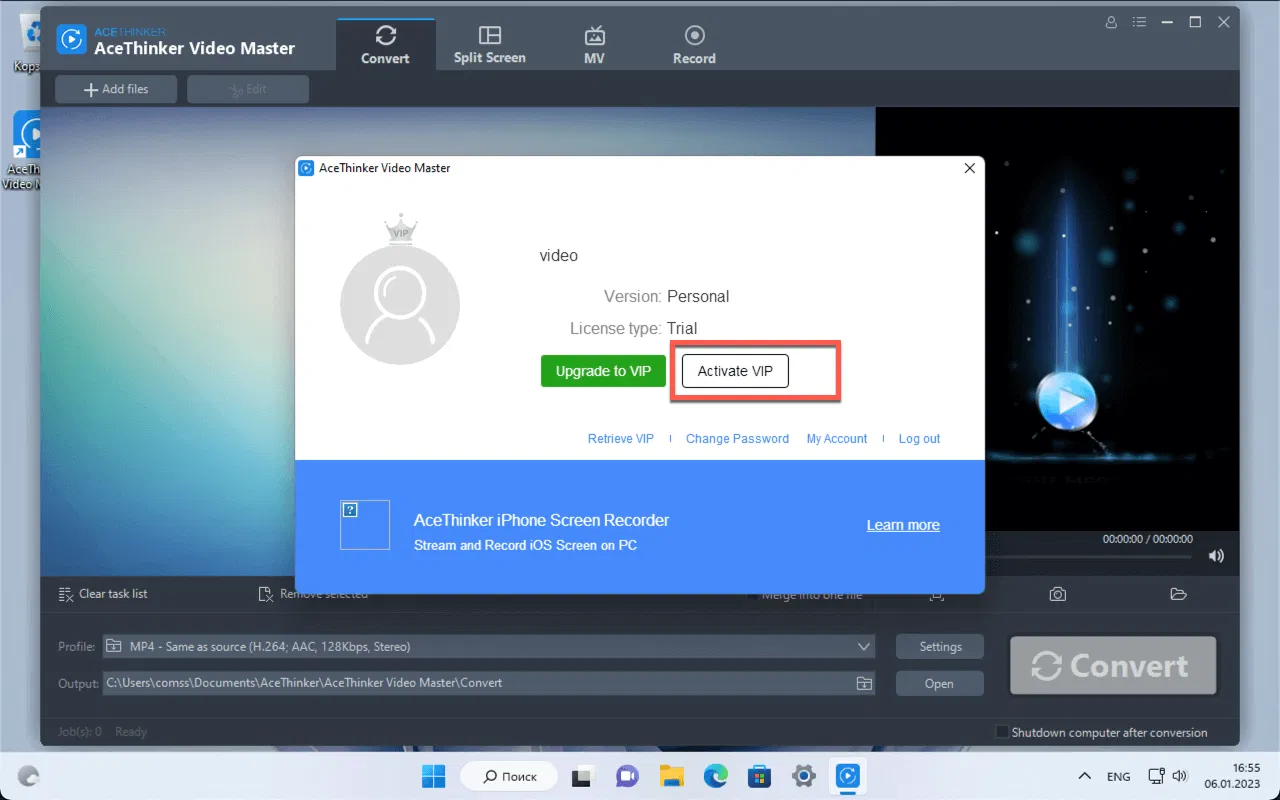Click the Activate VIP button
This screenshot has width=1280, height=800.
[735, 371]
